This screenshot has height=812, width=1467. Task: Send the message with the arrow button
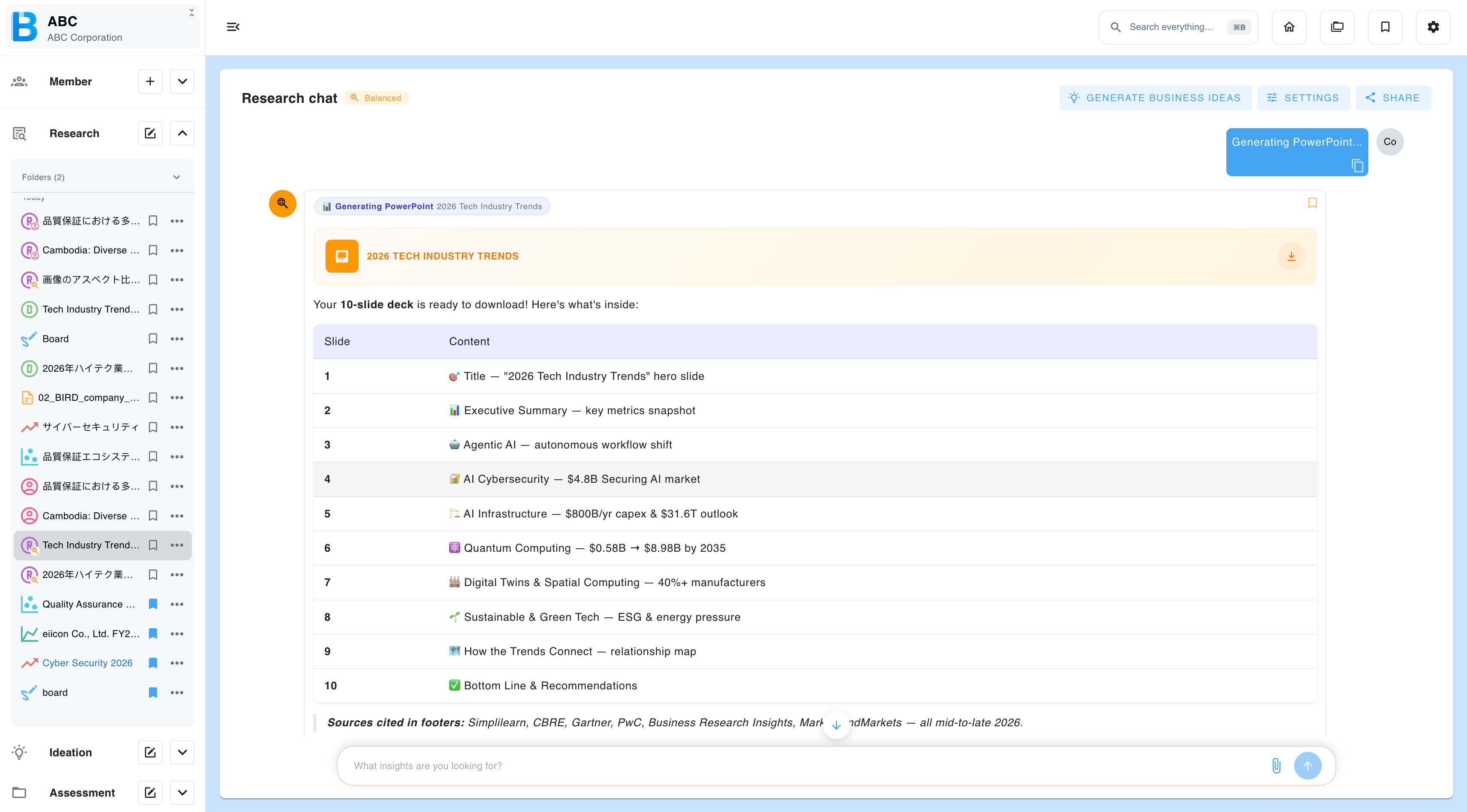click(x=1307, y=766)
